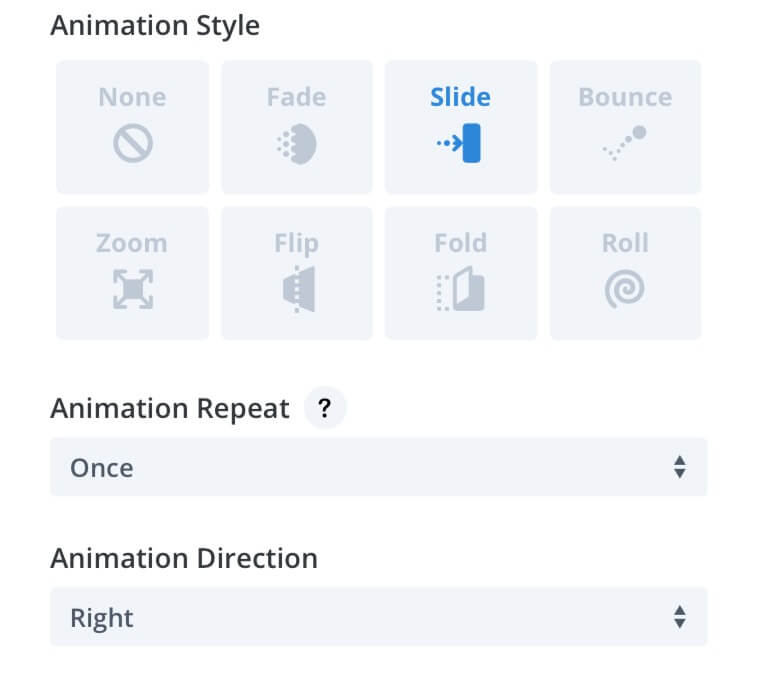The height and width of the screenshot is (676, 760).
Task: Select the None prohibition icon
Action: click(133, 143)
